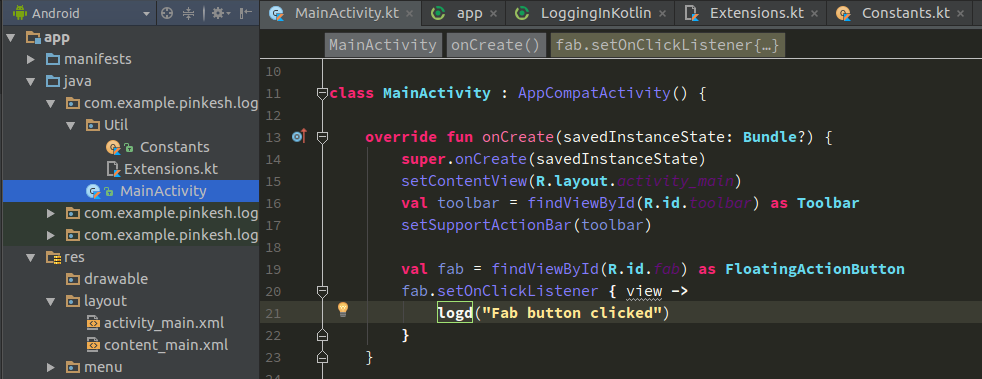Click activity_main reference on line 15
The image size is (982, 379).
coord(675,182)
